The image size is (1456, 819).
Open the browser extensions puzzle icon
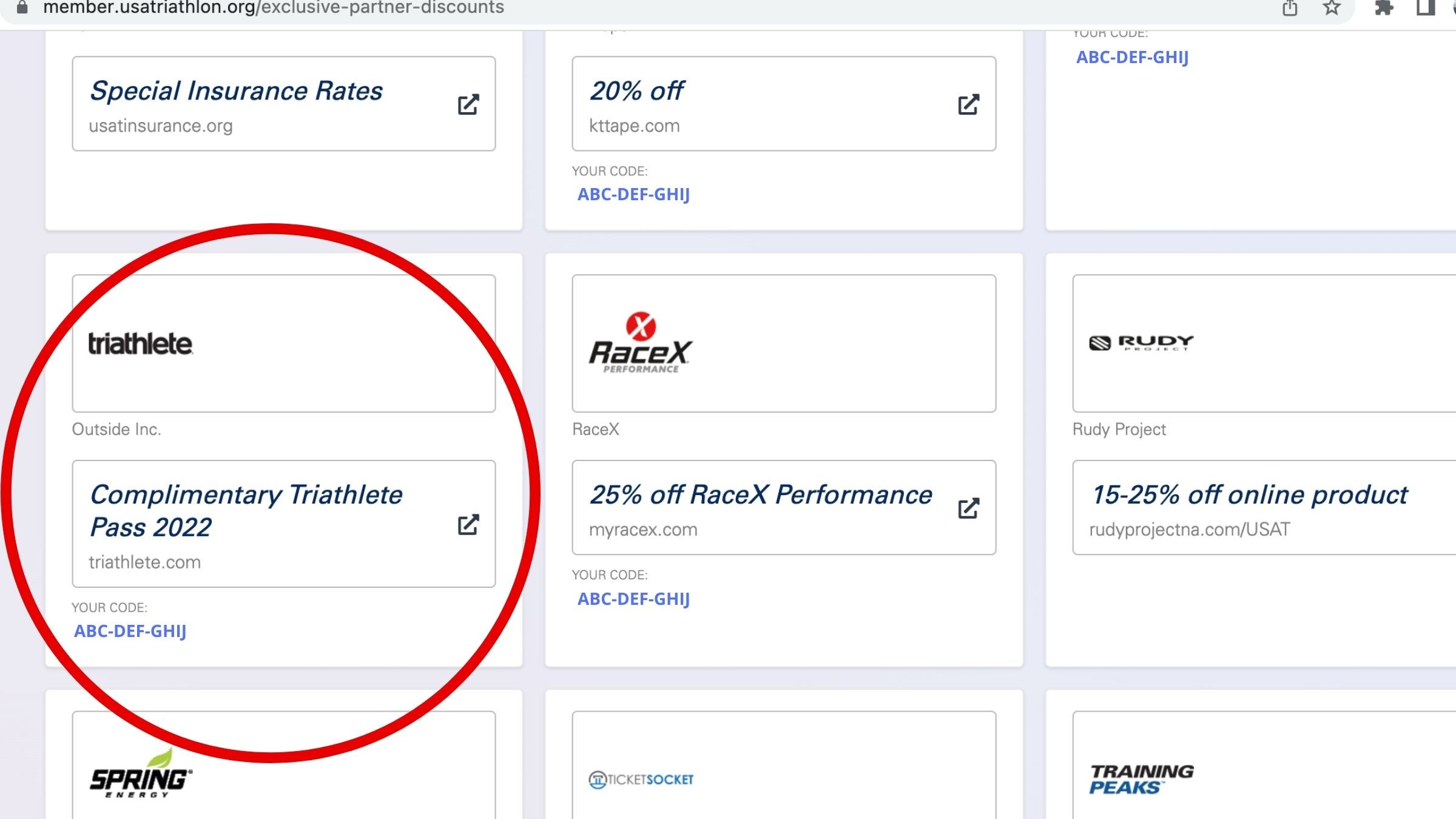coord(1384,8)
